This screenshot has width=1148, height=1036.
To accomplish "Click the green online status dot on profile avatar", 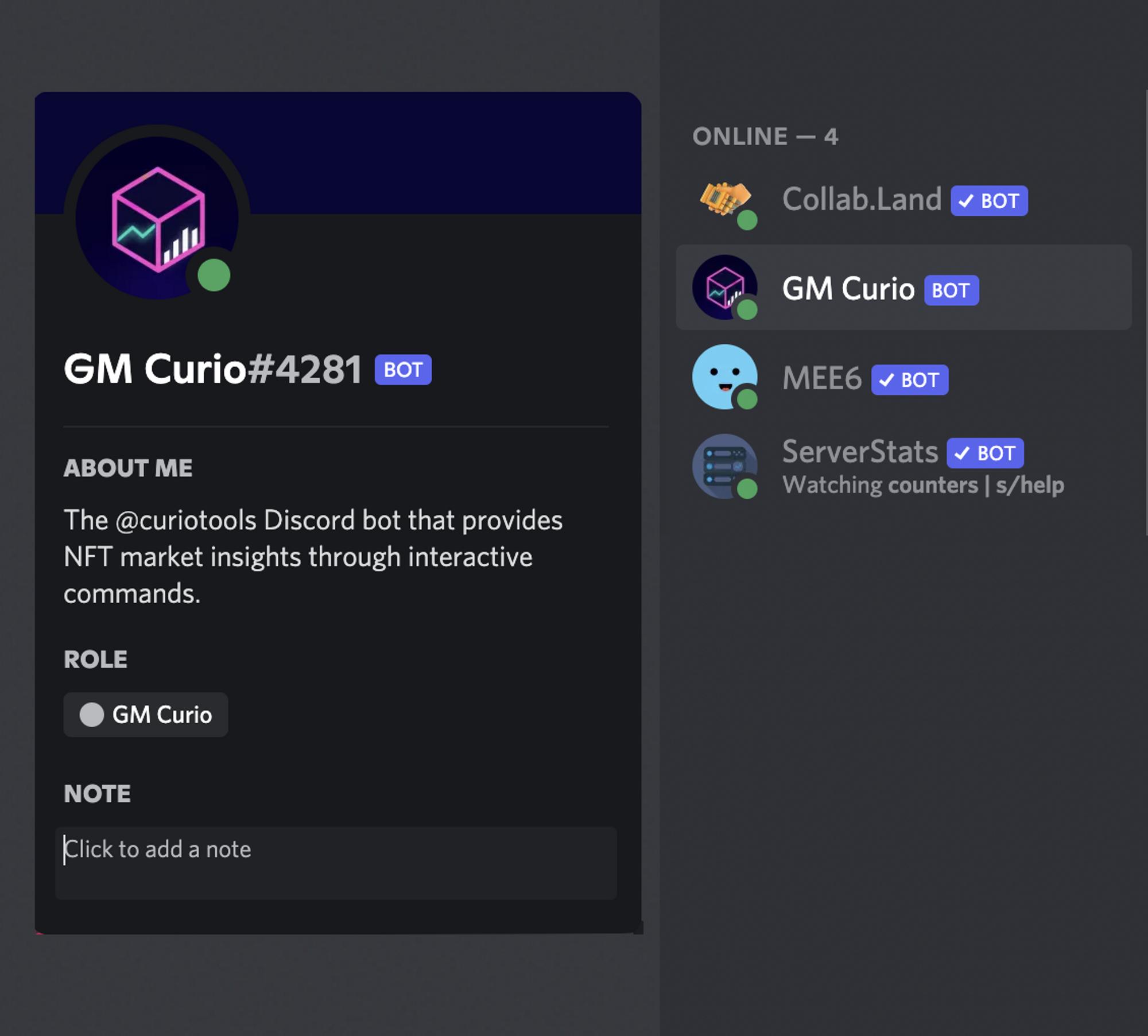I will tap(214, 276).
